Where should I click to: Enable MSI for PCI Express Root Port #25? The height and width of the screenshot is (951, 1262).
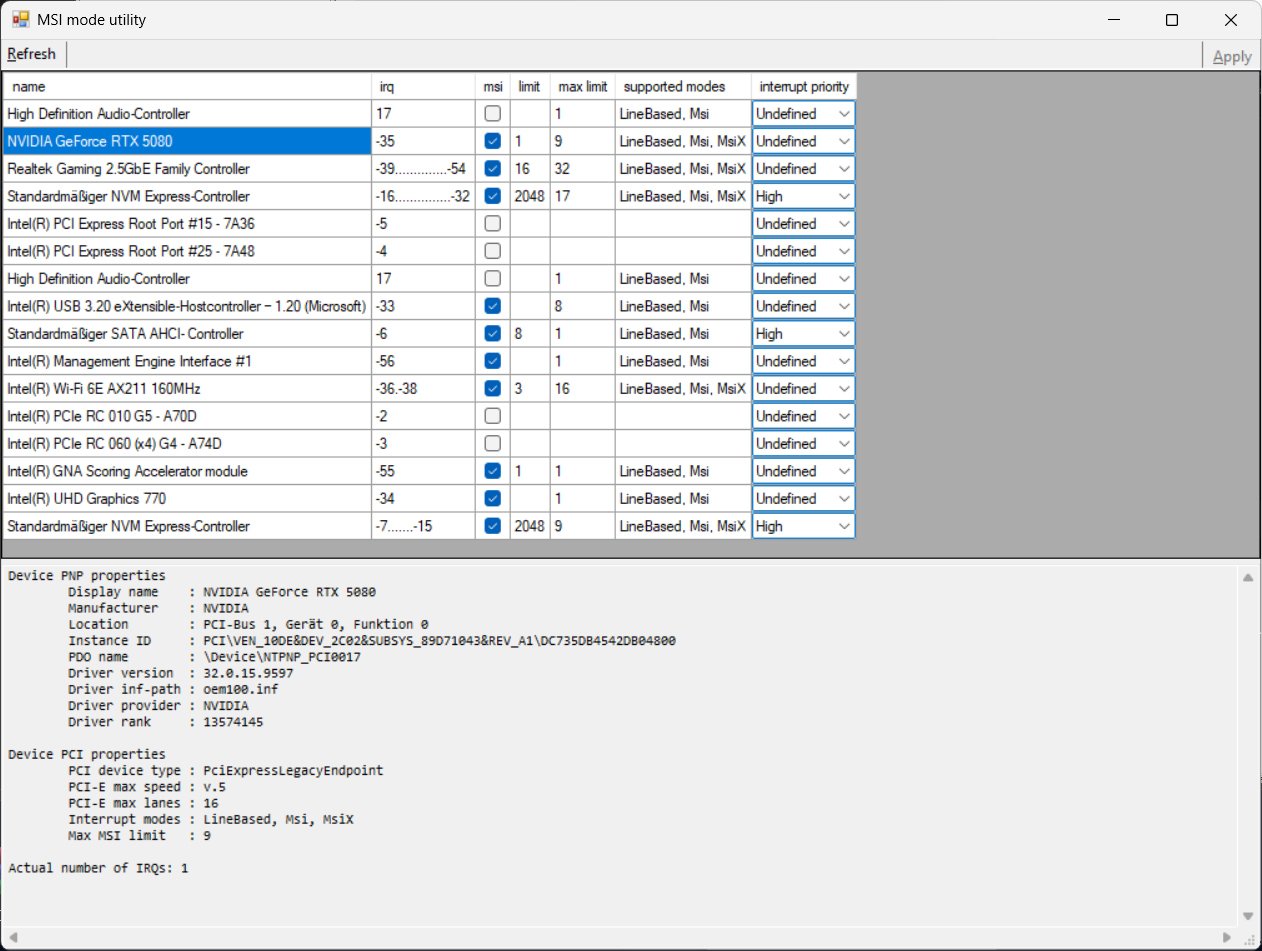(492, 251)
